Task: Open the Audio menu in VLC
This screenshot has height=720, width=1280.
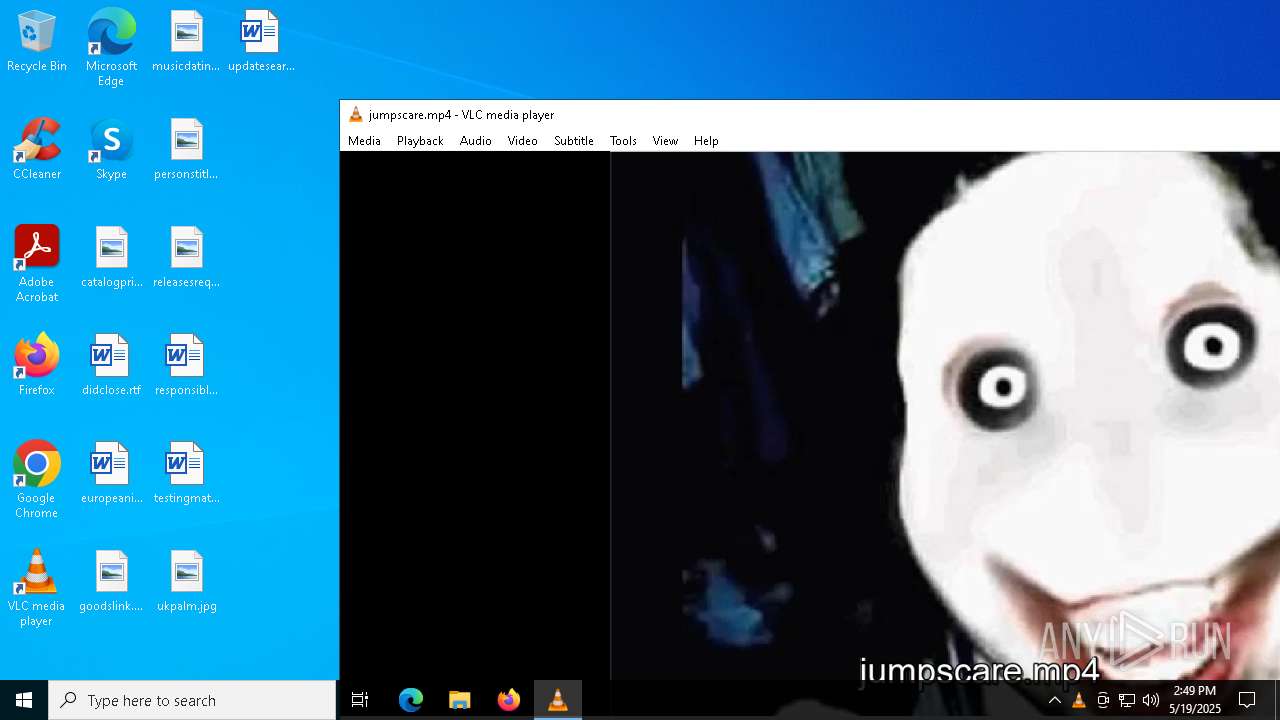Action: pyautogui.click(x=476, y=141)
